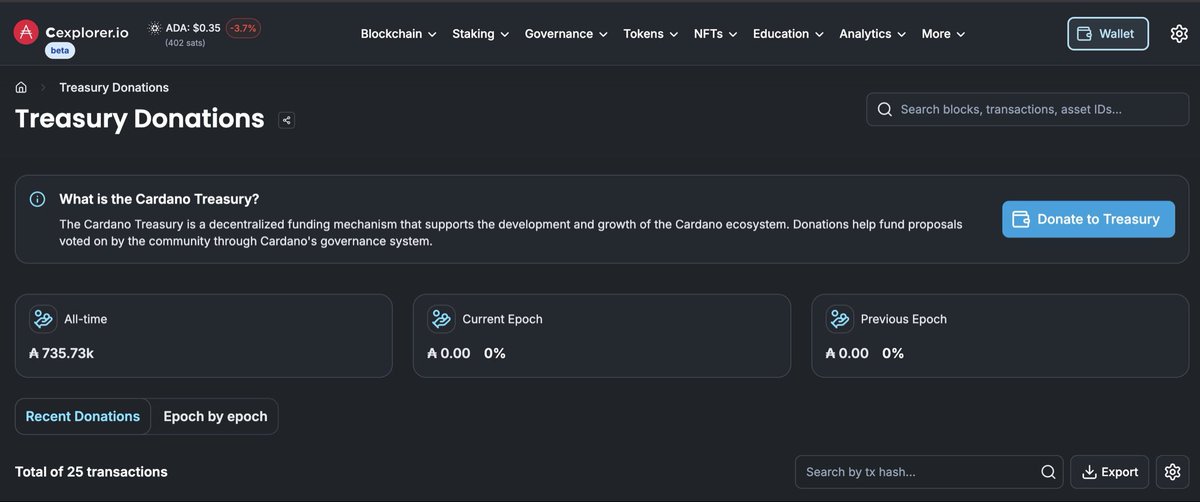Screen dimensions: 1200x502
Task: Click the (402 sats) text
Action: pos(186,43)
